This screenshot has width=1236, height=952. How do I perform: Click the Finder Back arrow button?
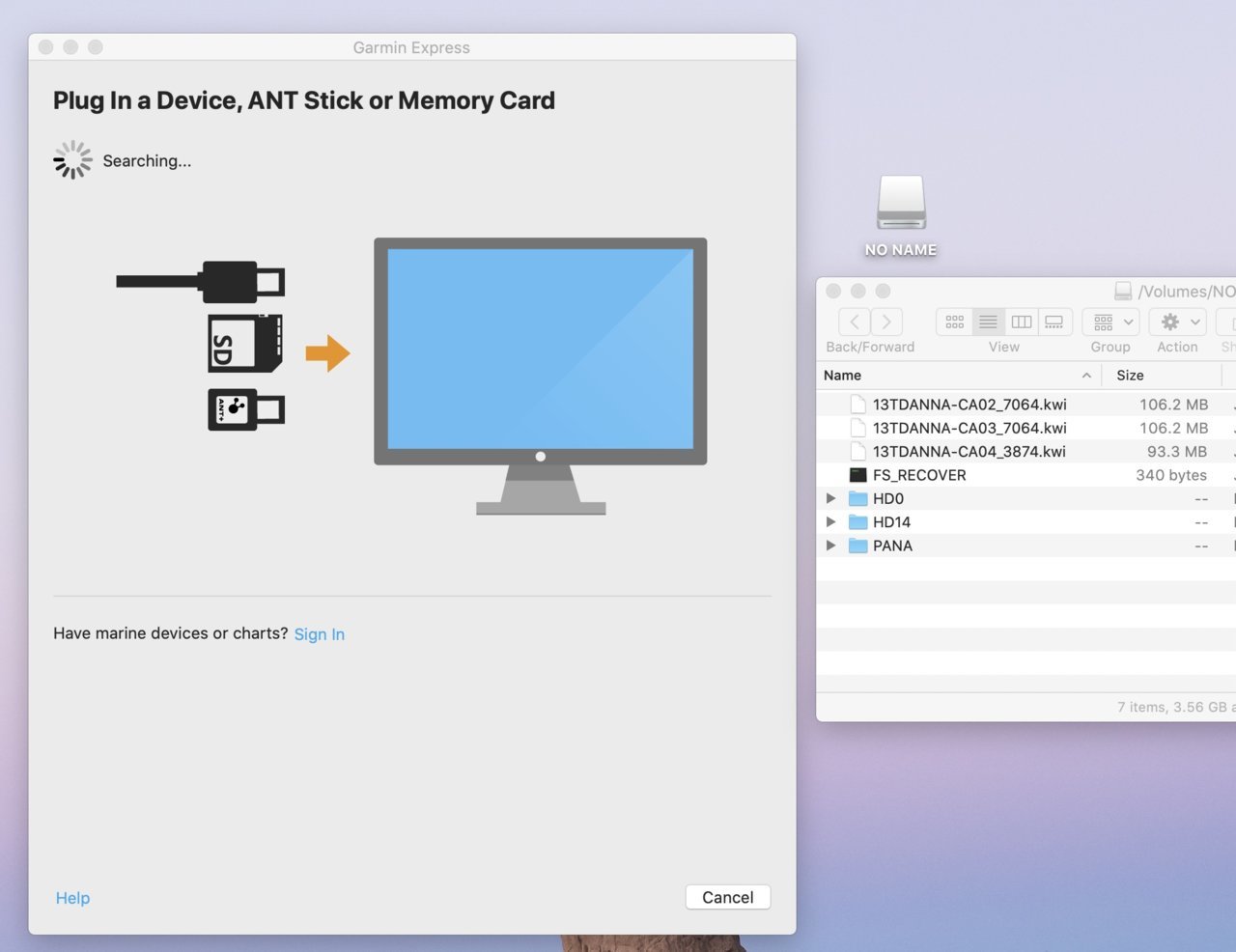855,322
